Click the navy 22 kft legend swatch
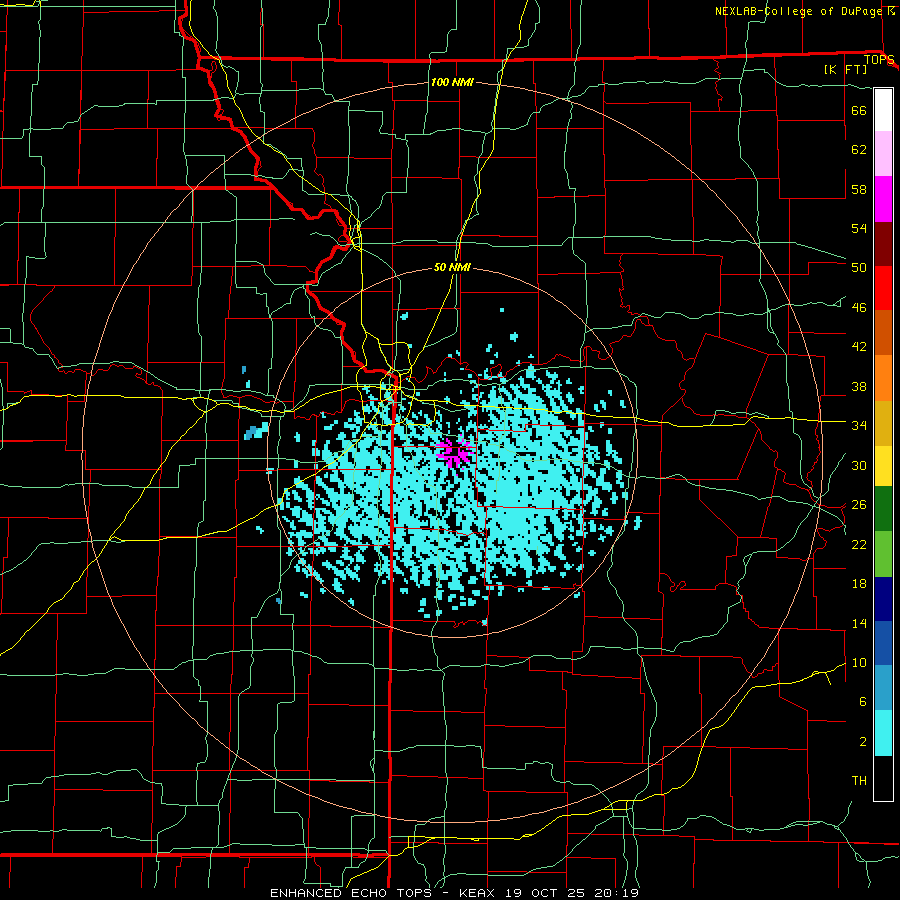Image resolution: width=900 pixels, height=900 pixels. point(883,599)
